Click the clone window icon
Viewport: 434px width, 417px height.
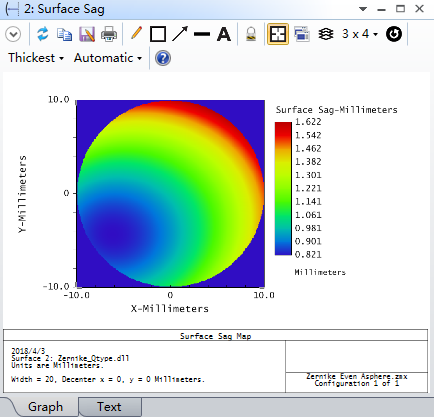302,34
